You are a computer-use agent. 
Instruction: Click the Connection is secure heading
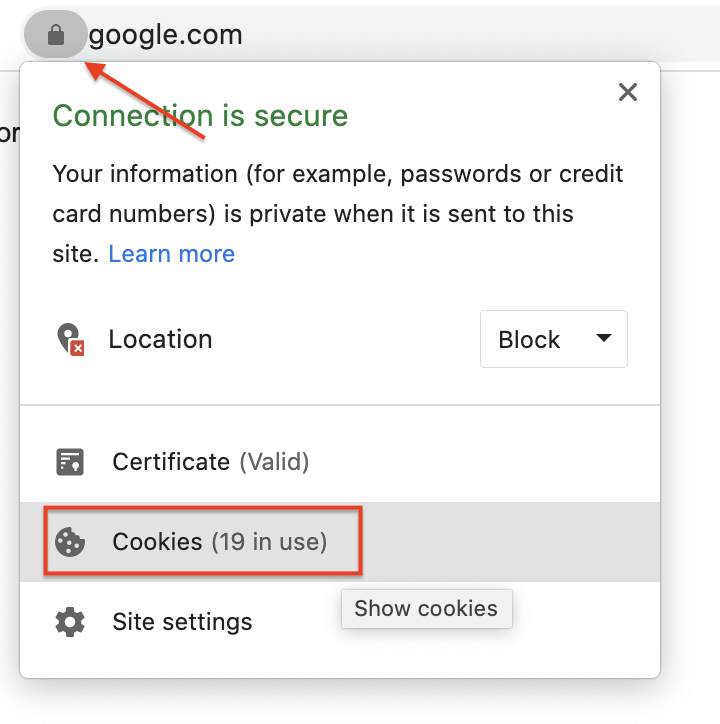200,116
